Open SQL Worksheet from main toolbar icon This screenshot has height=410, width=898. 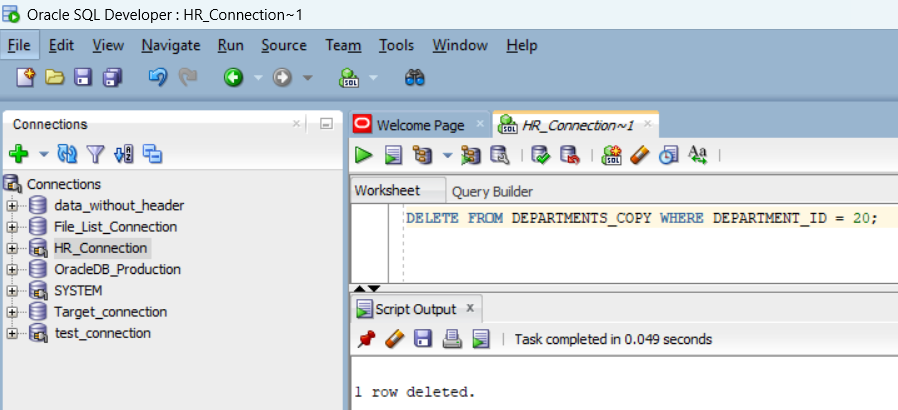click(349, 77)
